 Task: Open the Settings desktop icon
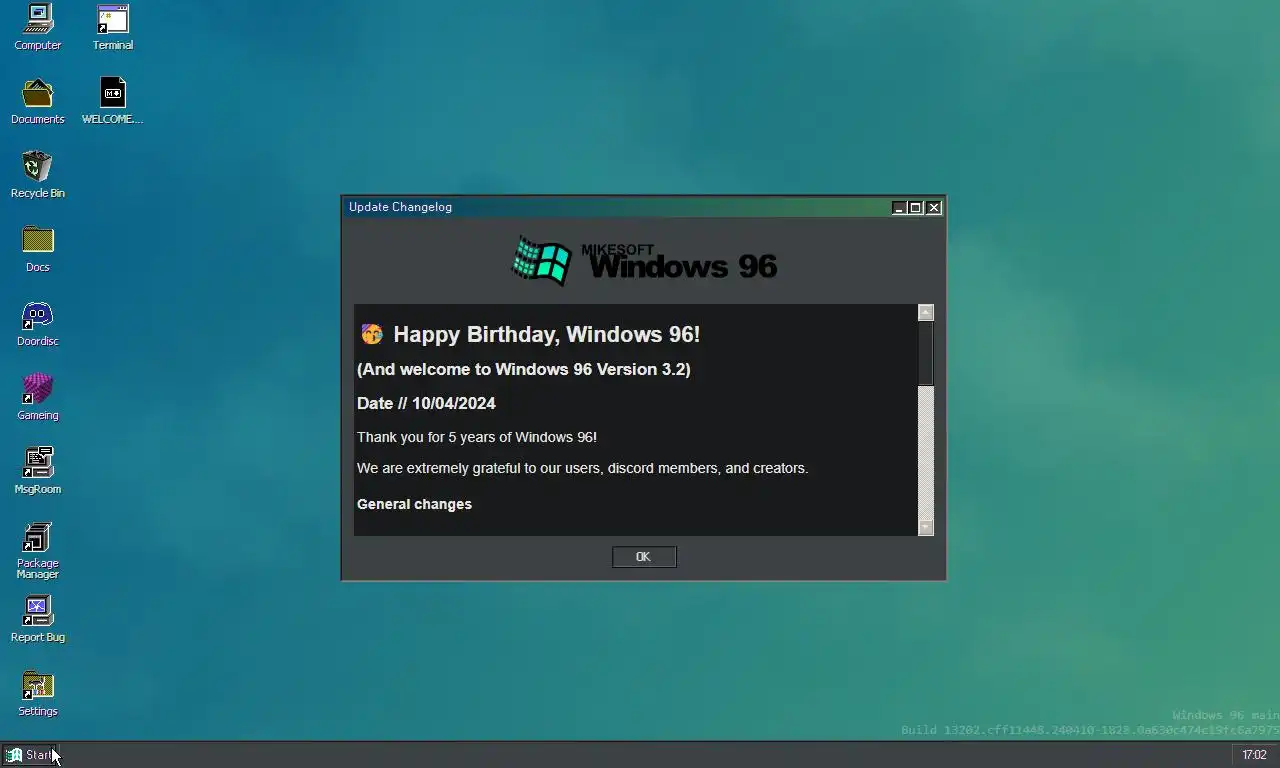coord(38,694)
